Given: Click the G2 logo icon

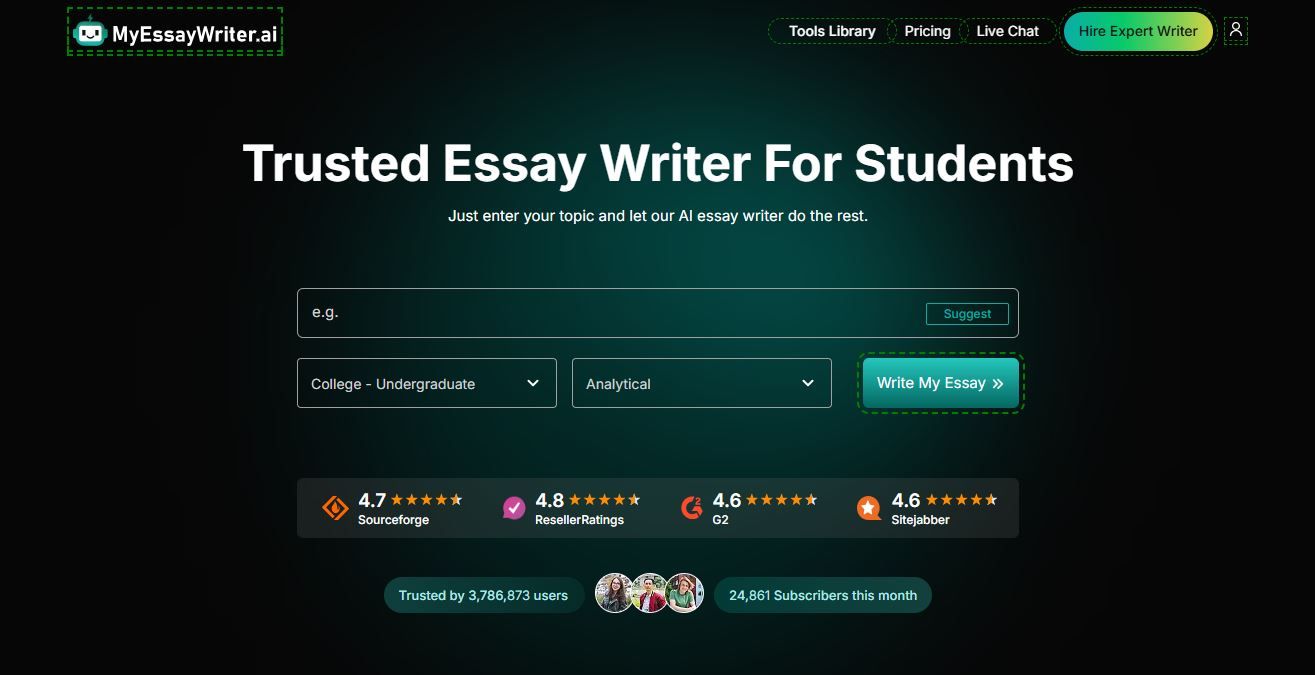Looking at the screenshot, I should click(692, 508).
